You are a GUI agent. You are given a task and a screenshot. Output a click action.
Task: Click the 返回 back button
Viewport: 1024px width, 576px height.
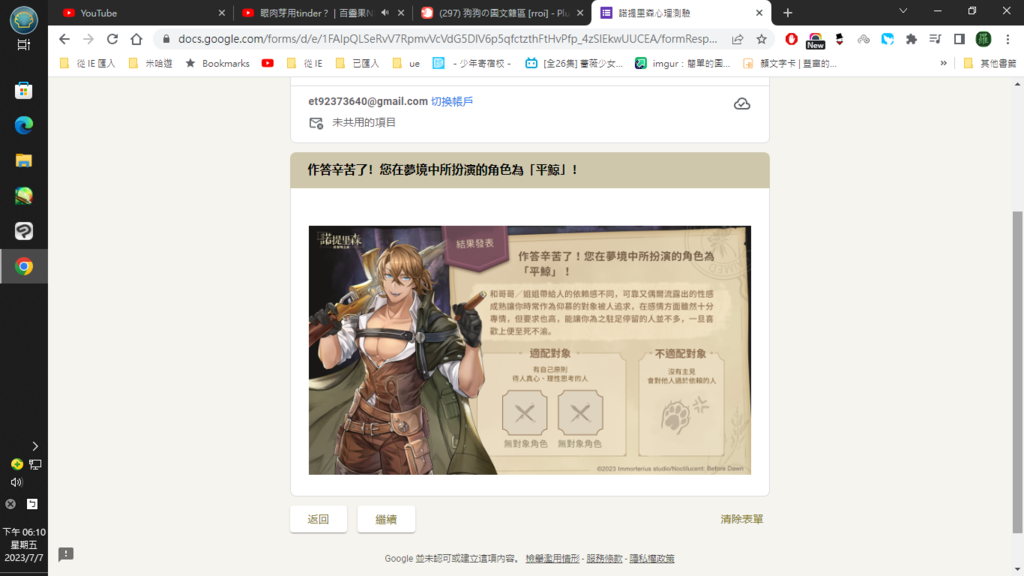point(318,519)
